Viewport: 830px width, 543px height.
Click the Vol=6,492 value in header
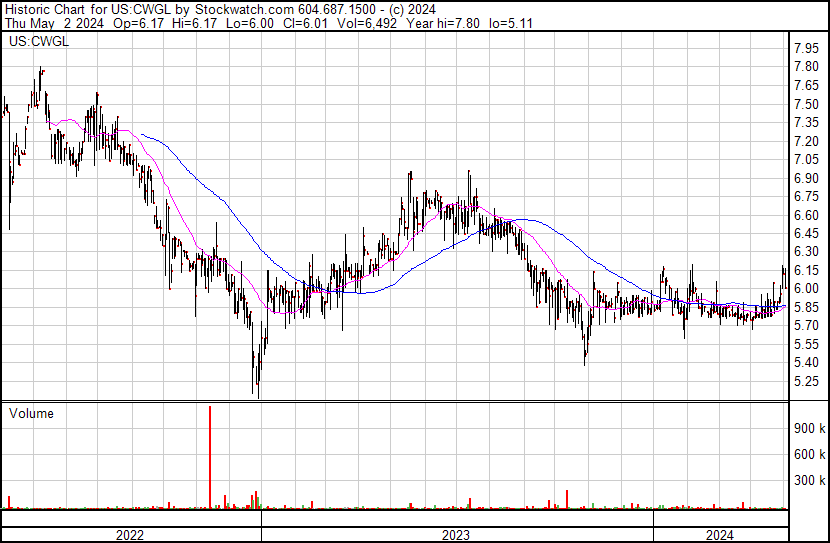pos(366,23)
